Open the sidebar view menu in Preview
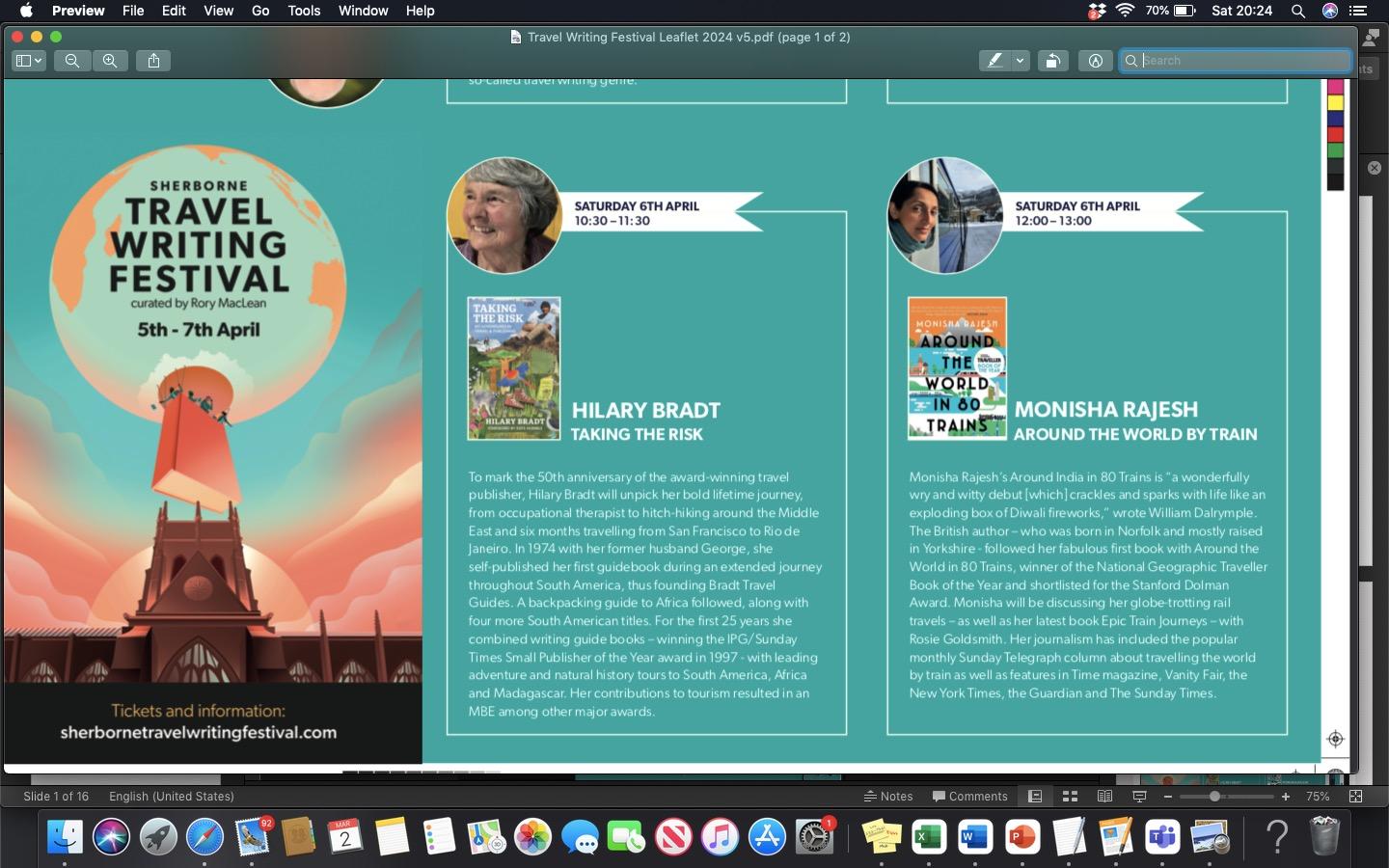This screenshot has width=1389, height=868. tap(29, 61)
